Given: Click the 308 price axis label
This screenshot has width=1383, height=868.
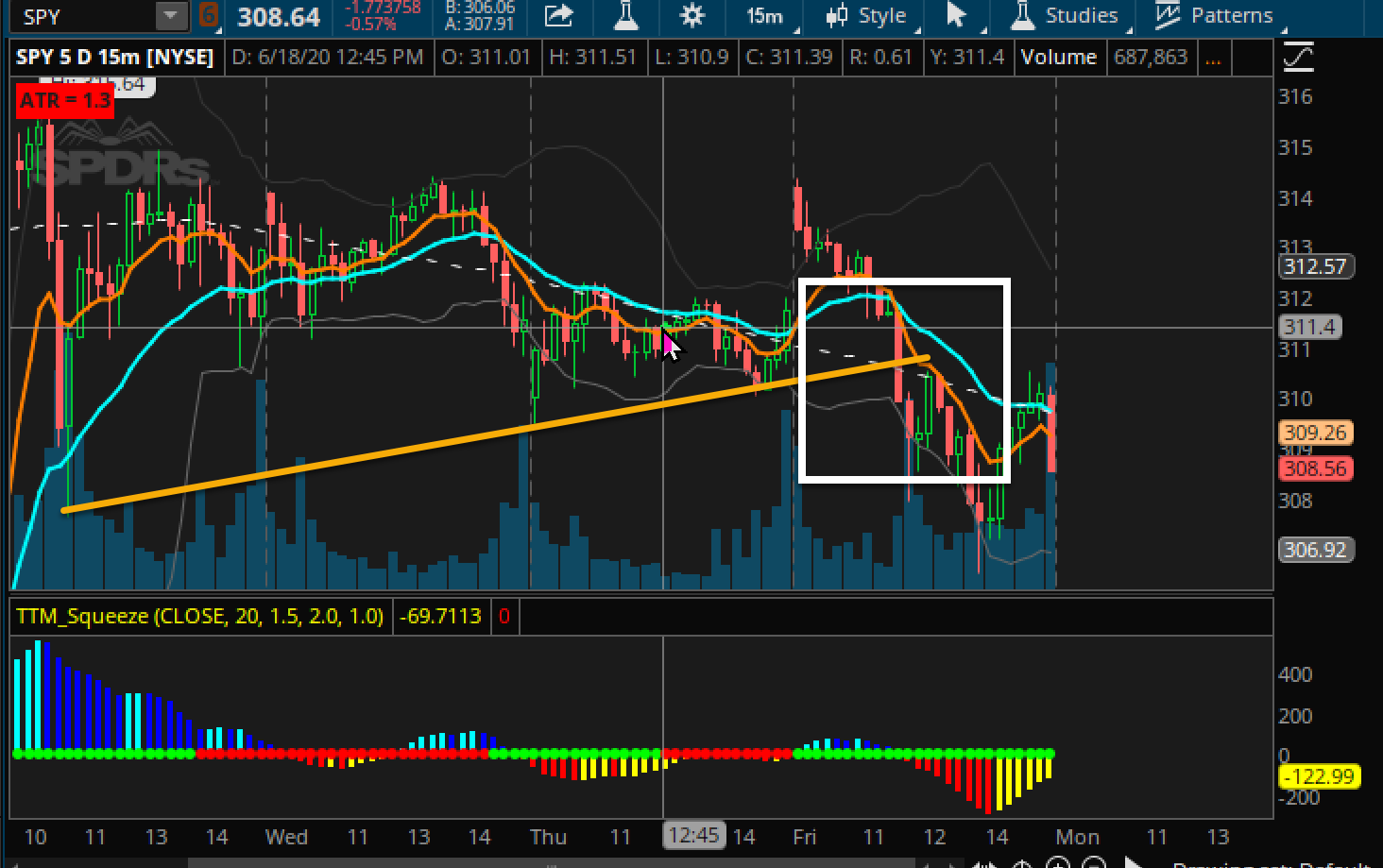Looking at the screenshot, I should (x=1295, y=501).
